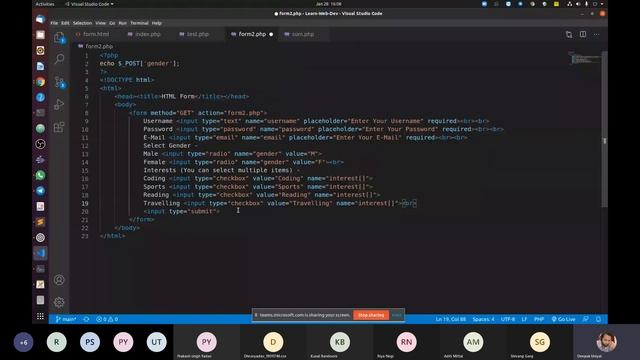Open the errors and warnings indicator

click(x=107, y=319)
